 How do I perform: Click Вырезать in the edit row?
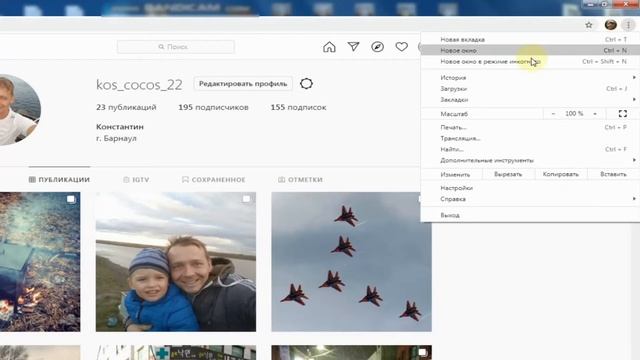(508, 174)
